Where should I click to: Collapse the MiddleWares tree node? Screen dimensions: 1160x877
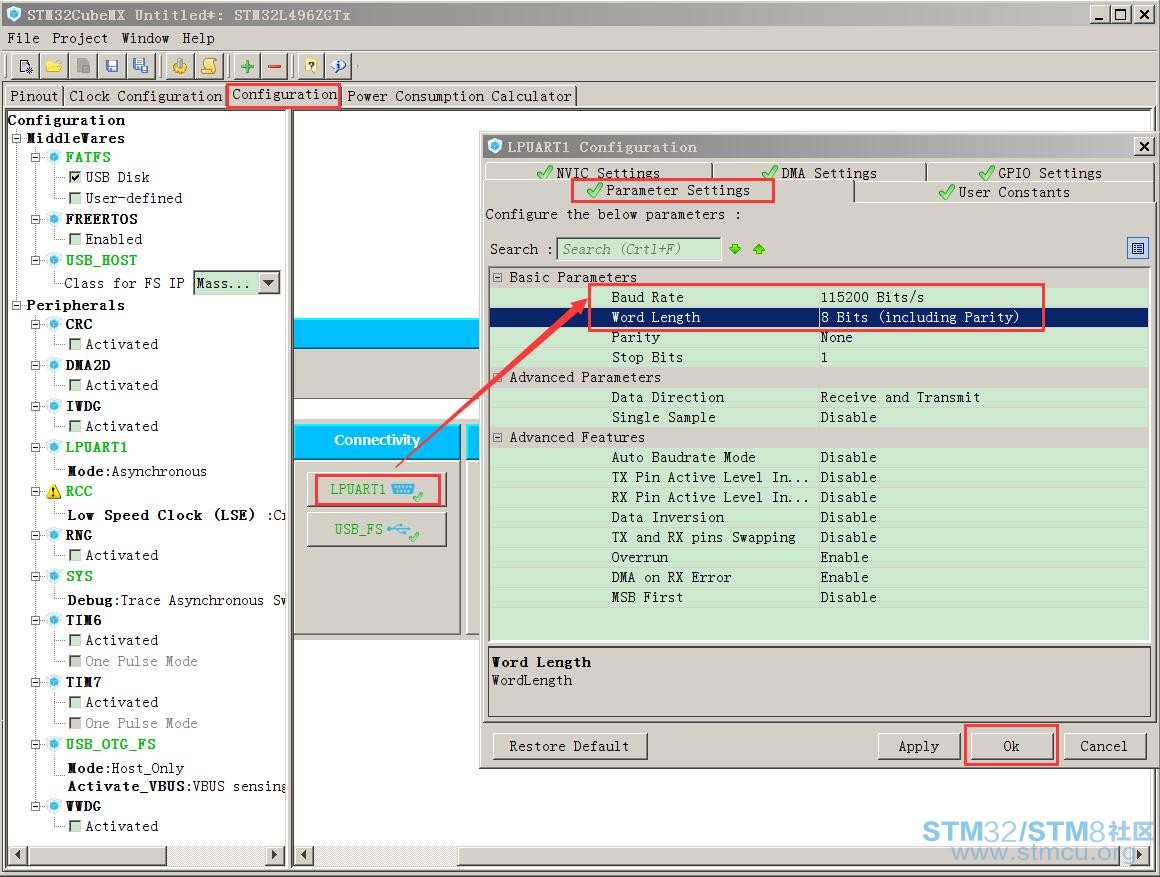[x=17, y=138]
